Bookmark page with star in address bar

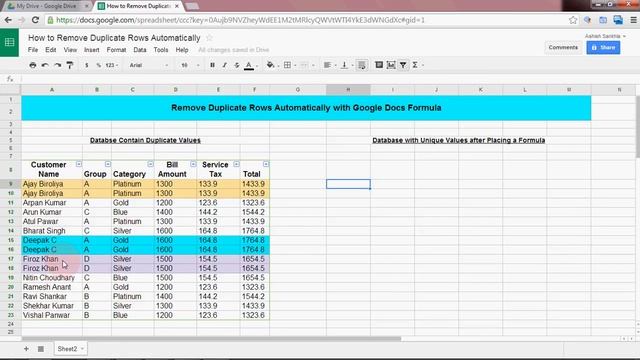coord(573,20)
